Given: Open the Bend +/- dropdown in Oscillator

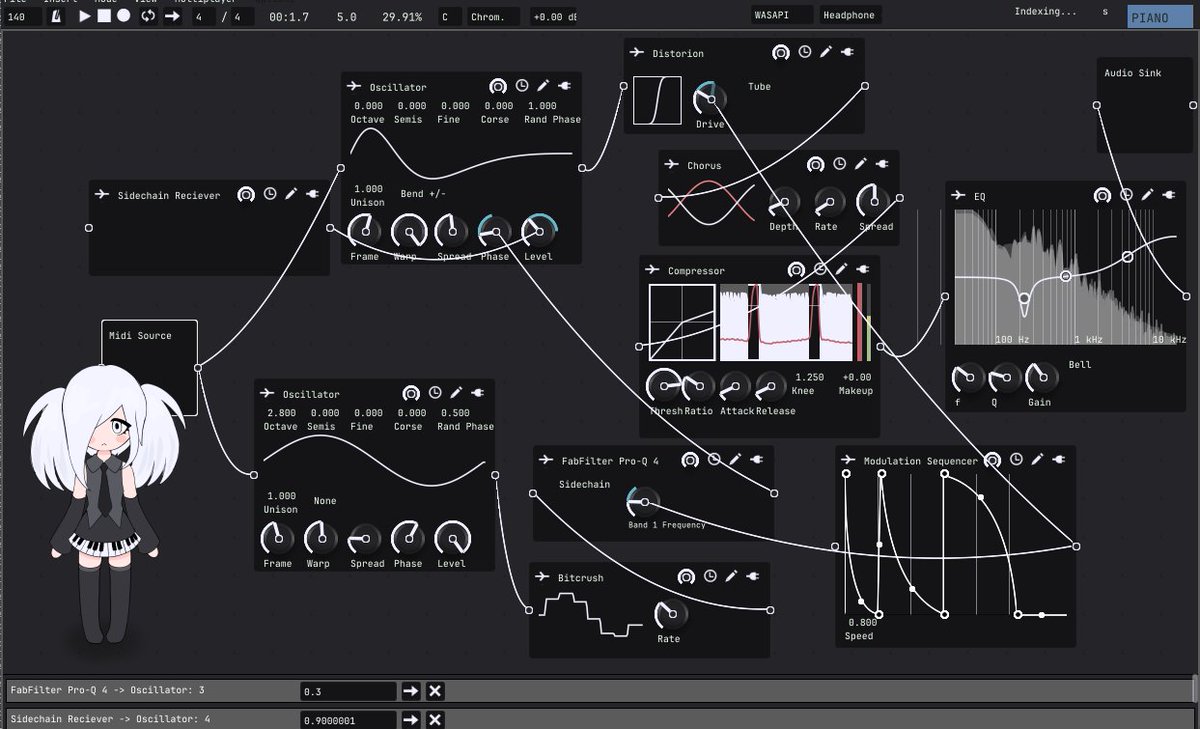Looking at the screenshot, I should tap(423, 194).
